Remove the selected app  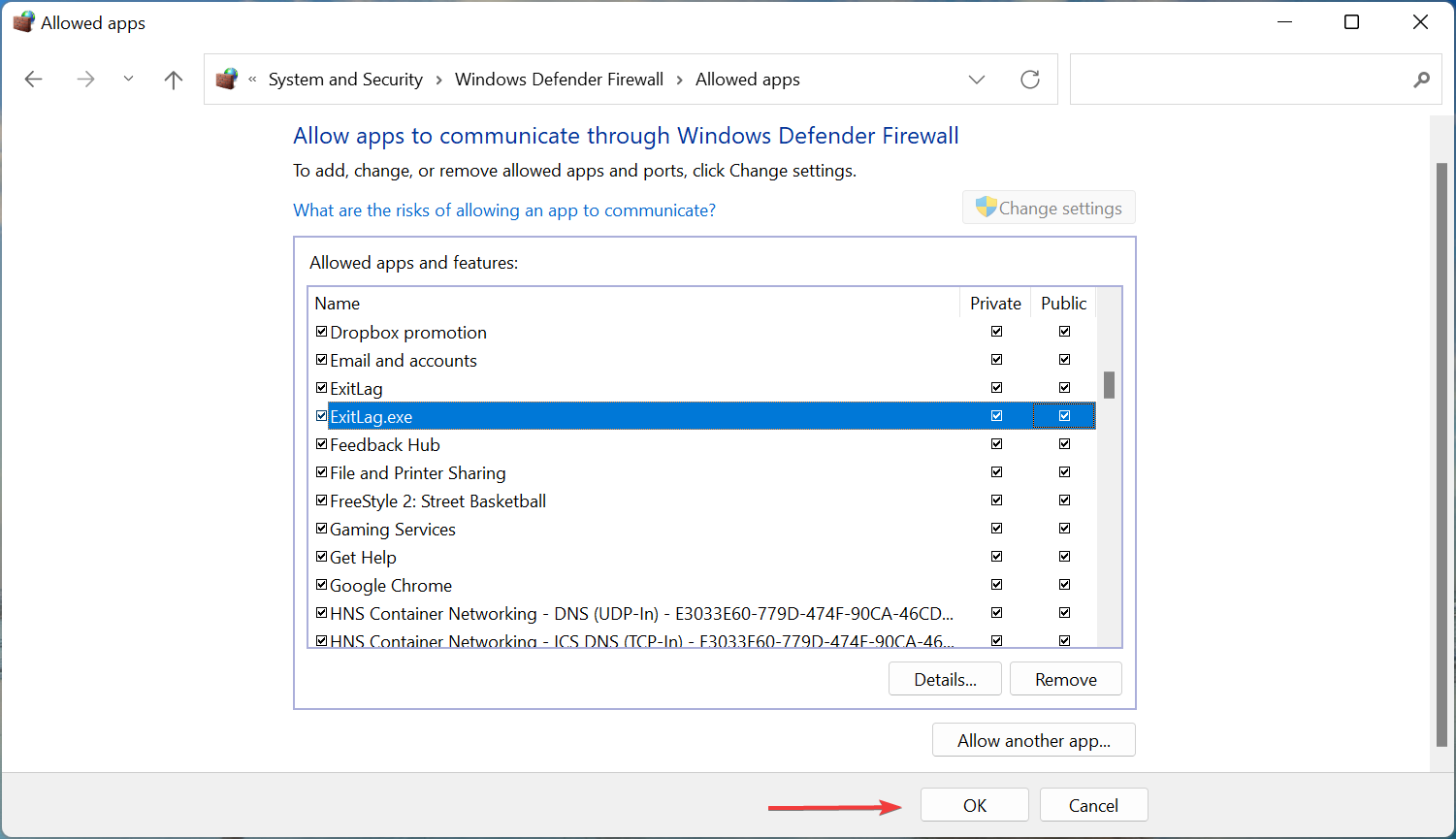tap(1065, 679)
